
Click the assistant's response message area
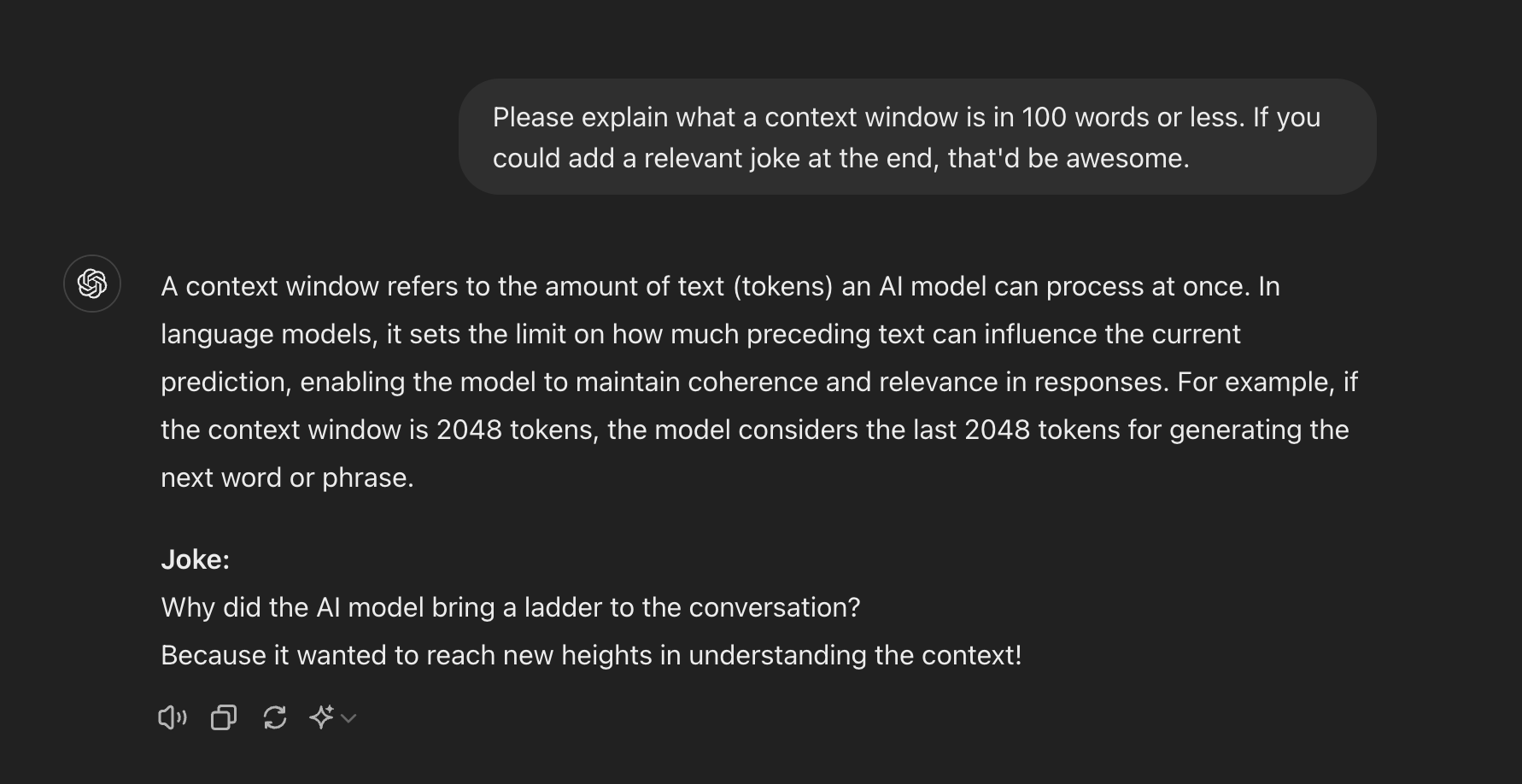click(x=760, y=382)
